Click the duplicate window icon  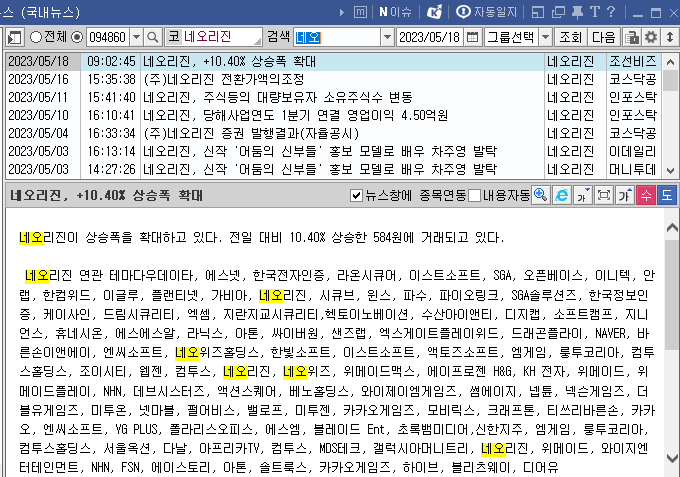tap(558, 12)
